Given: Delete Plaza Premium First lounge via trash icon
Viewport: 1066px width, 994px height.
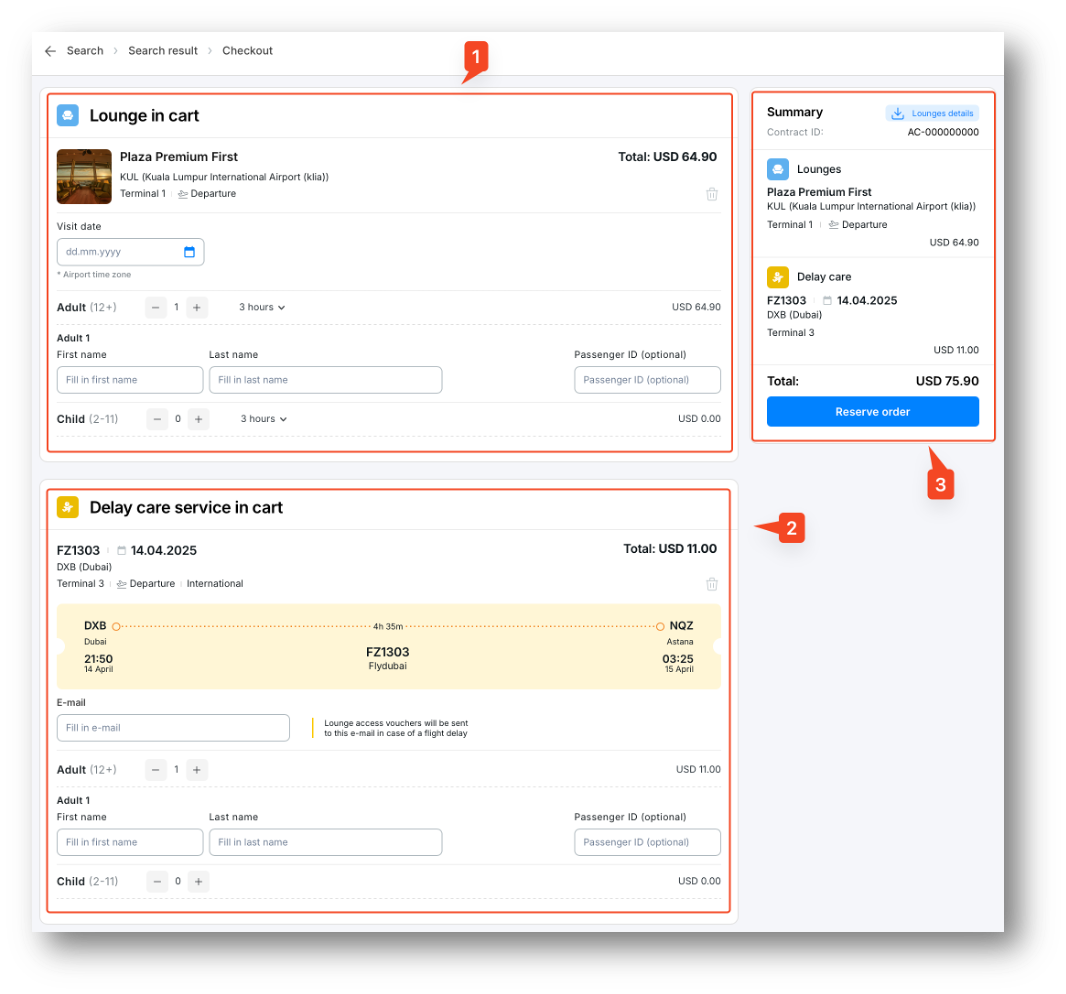Looking at the screenshot, I should [712, 194].
